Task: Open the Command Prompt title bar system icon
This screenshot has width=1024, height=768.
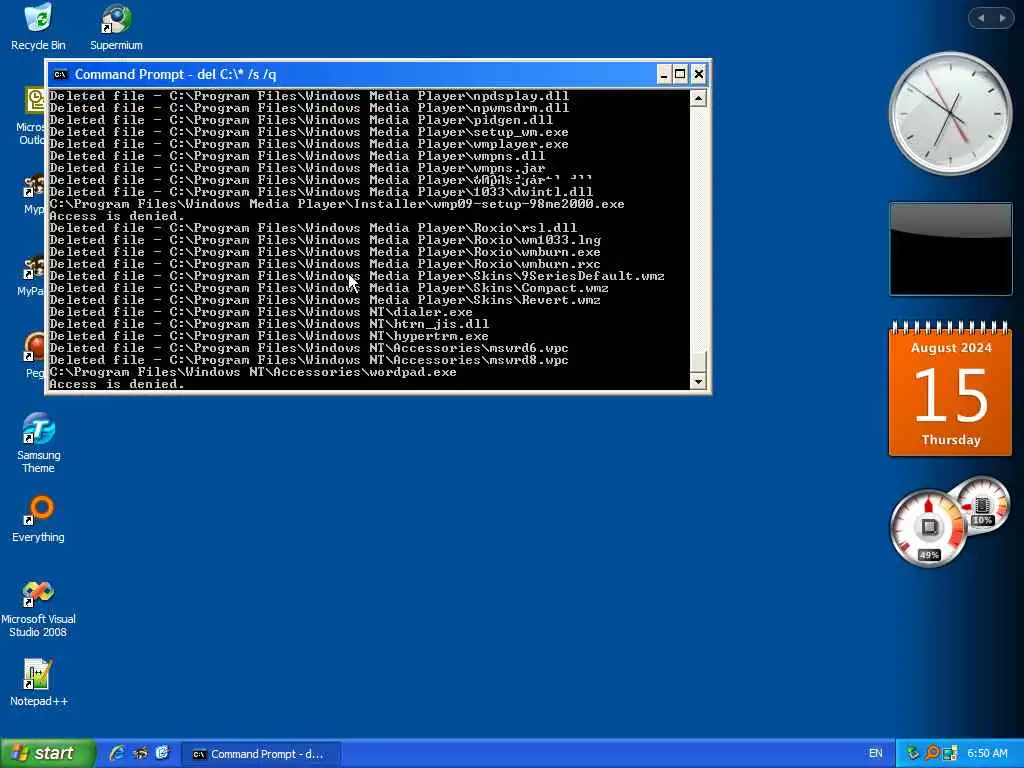Action: click(60, 74)
